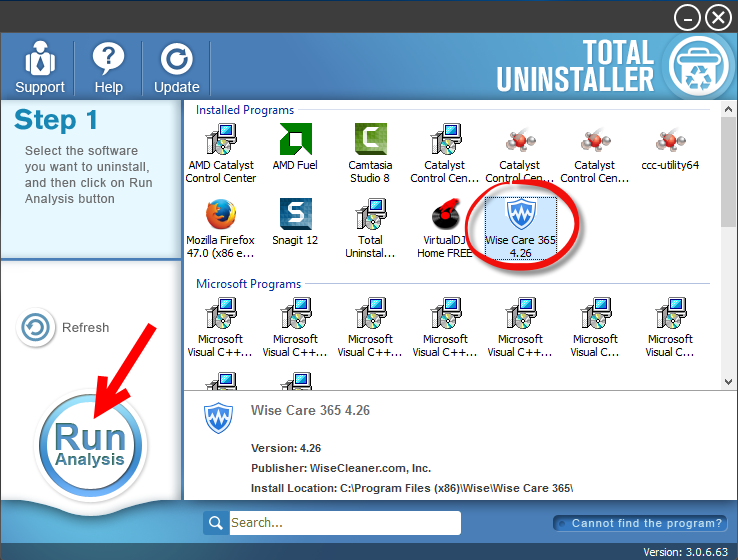Select Wise Care 365 4.26 program
Viewport: 738px width, 560px height.
click(x=521, y=229)
